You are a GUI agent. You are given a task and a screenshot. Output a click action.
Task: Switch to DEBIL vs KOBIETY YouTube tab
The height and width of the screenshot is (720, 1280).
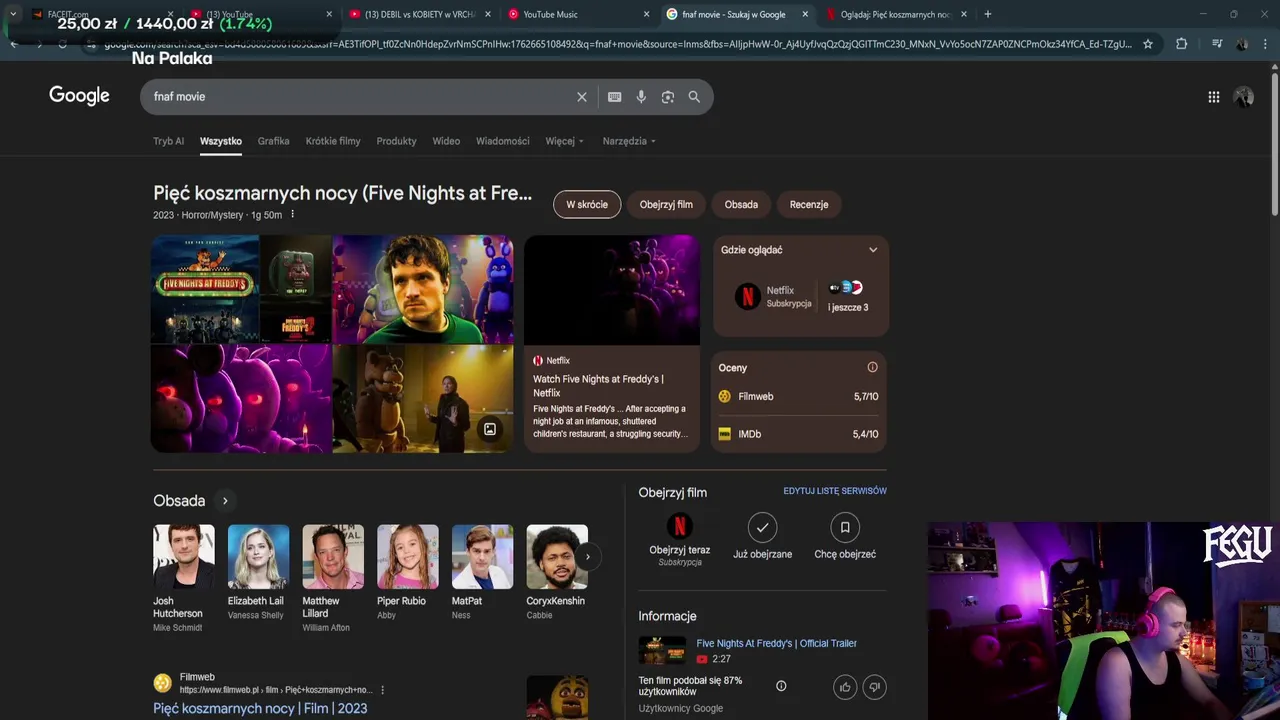tap(418, 14)
